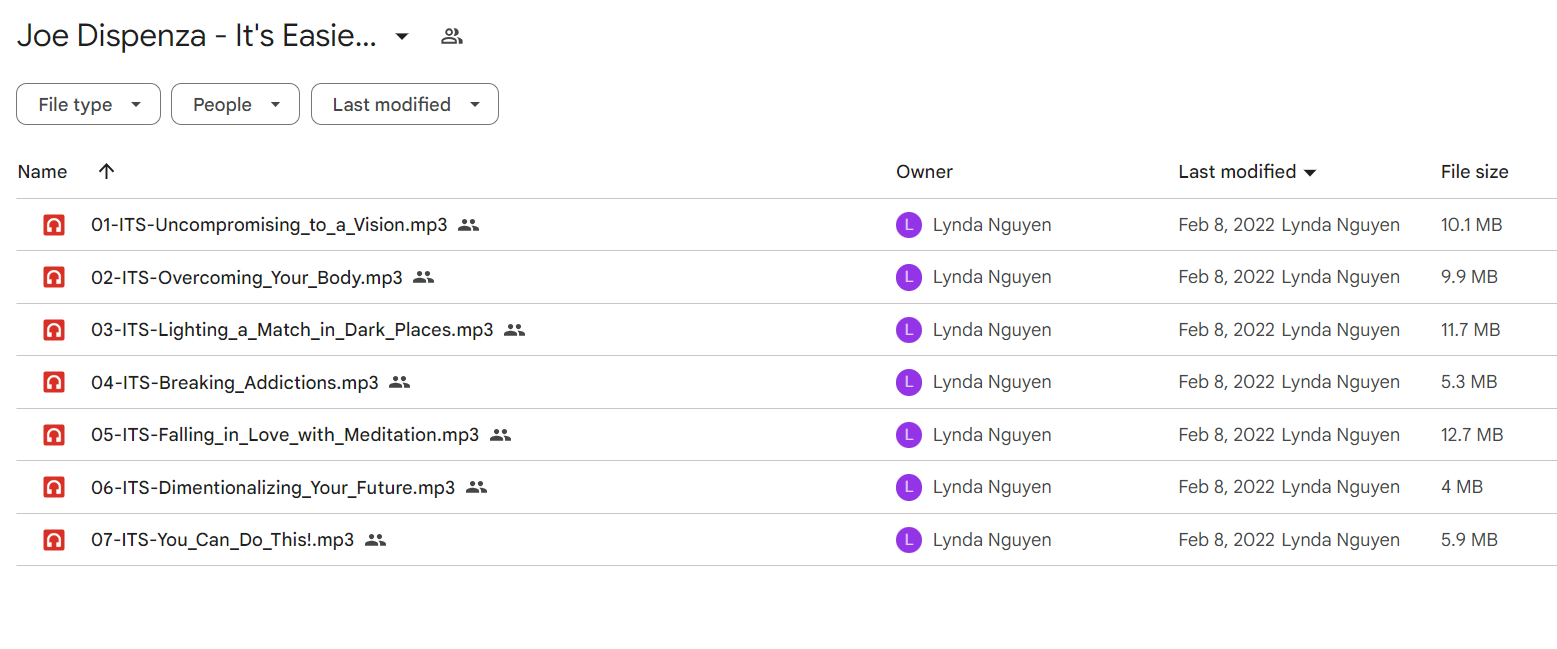Click owner name Lynda Nguyen for 04-ITS-Breaking_Addictions.mp3
Image resolution: width=1557 pixels, height=649 pixels.
992,382
